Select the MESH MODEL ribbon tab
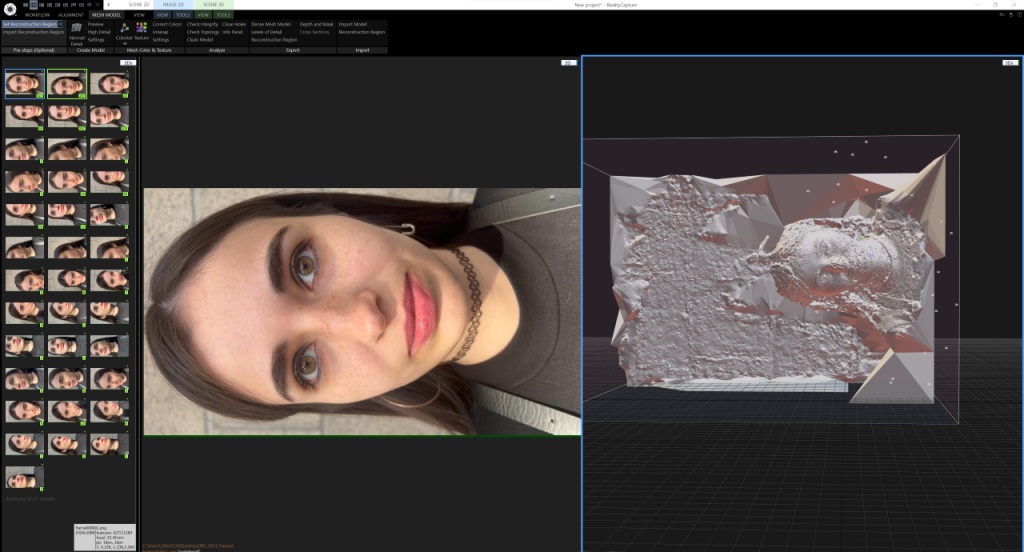Image resolution: width=1024 pixels, height=552 pixels. (x=106, y=15)
